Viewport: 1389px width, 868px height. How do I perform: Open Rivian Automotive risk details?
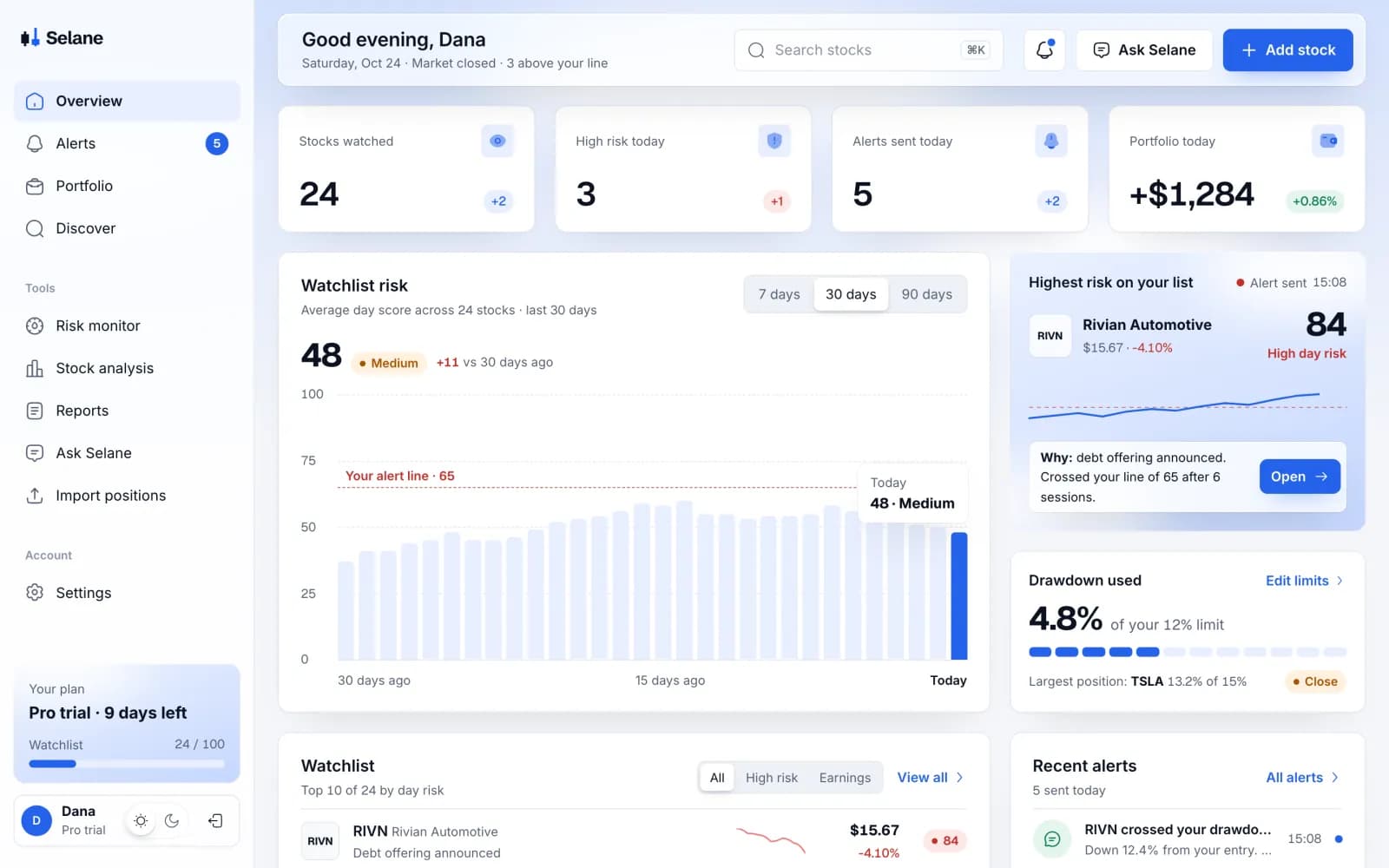pyautogui.click(x=1300, y=477)
